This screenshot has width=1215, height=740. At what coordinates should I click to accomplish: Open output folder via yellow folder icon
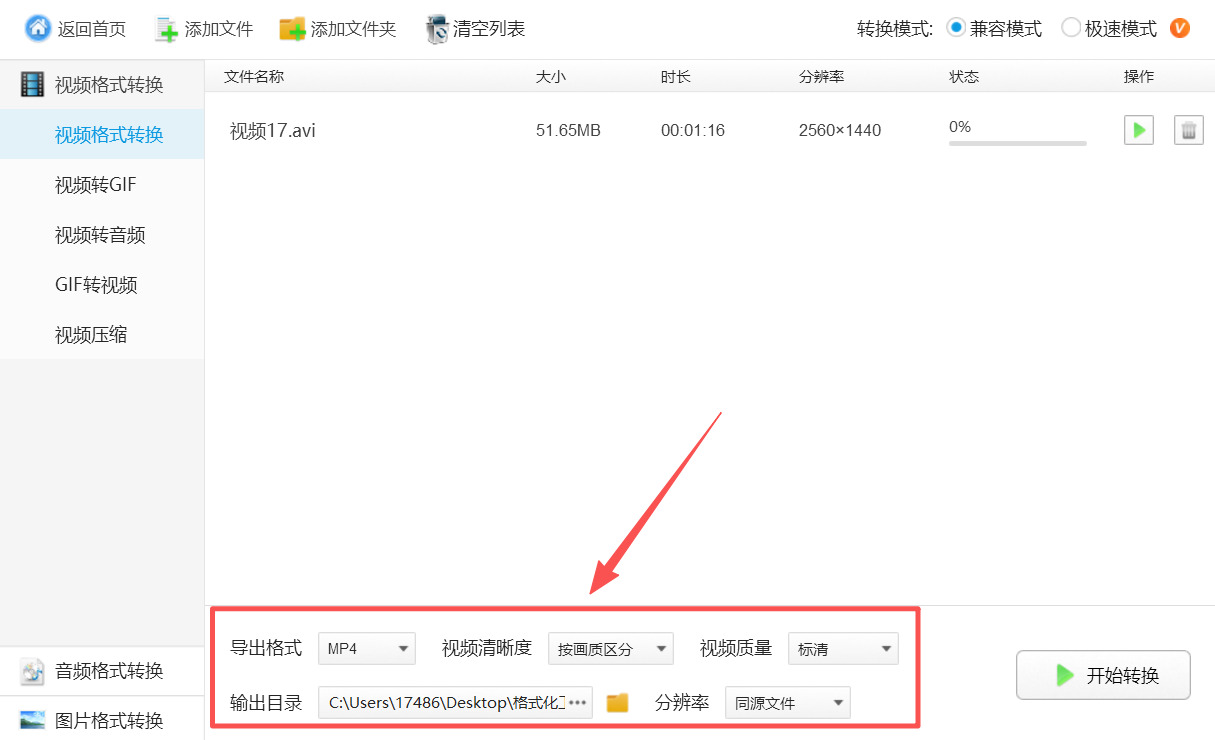618,702
